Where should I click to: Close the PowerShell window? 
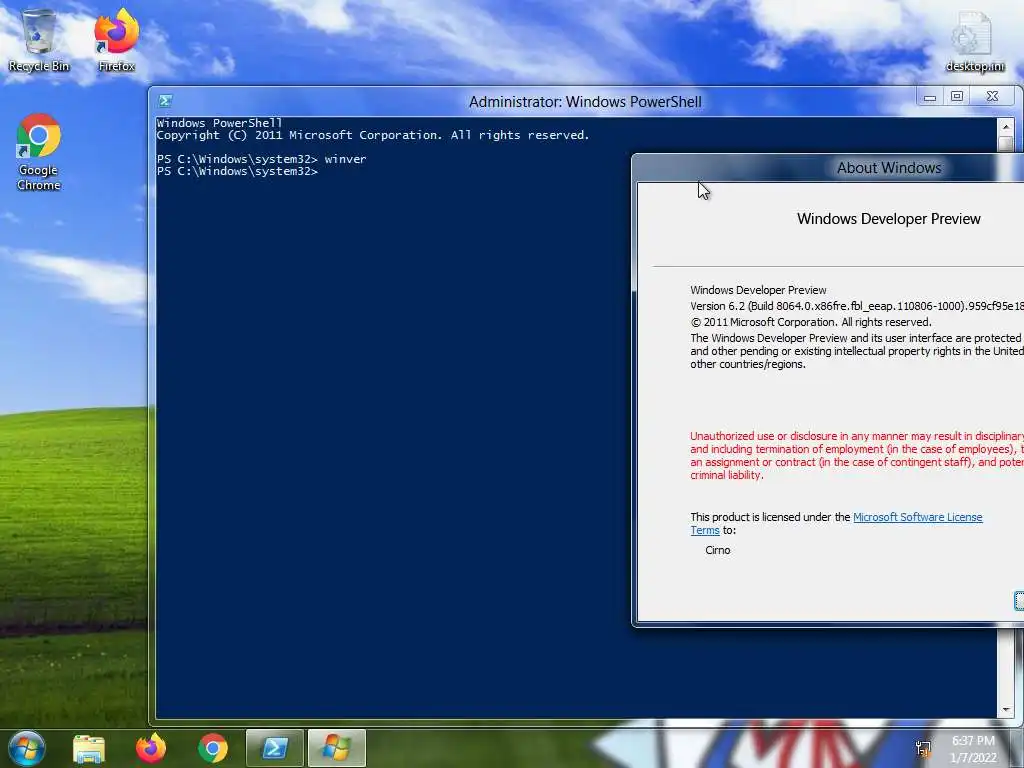click(x=992, y=97)
